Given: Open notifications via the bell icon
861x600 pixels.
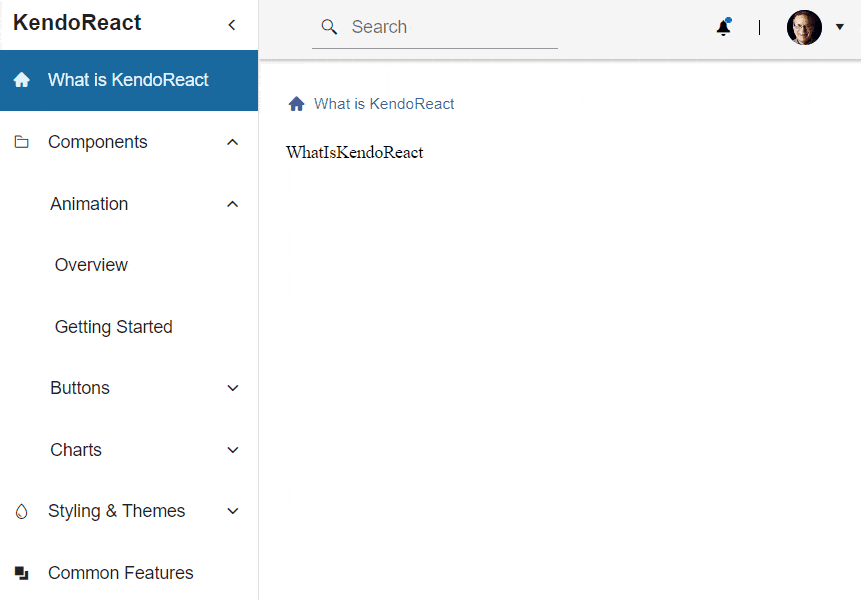Looking at the screenshot, I should (723, 28).
